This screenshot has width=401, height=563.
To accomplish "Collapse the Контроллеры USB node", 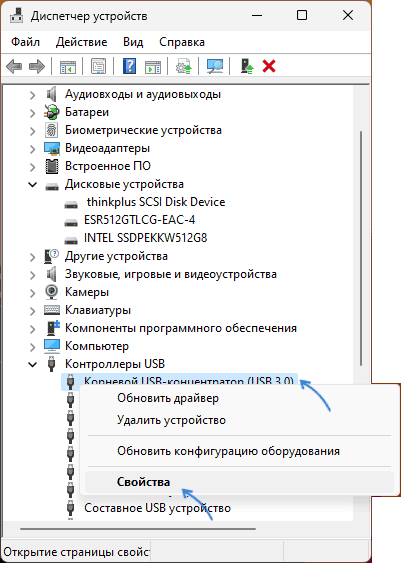I will 33,364.
